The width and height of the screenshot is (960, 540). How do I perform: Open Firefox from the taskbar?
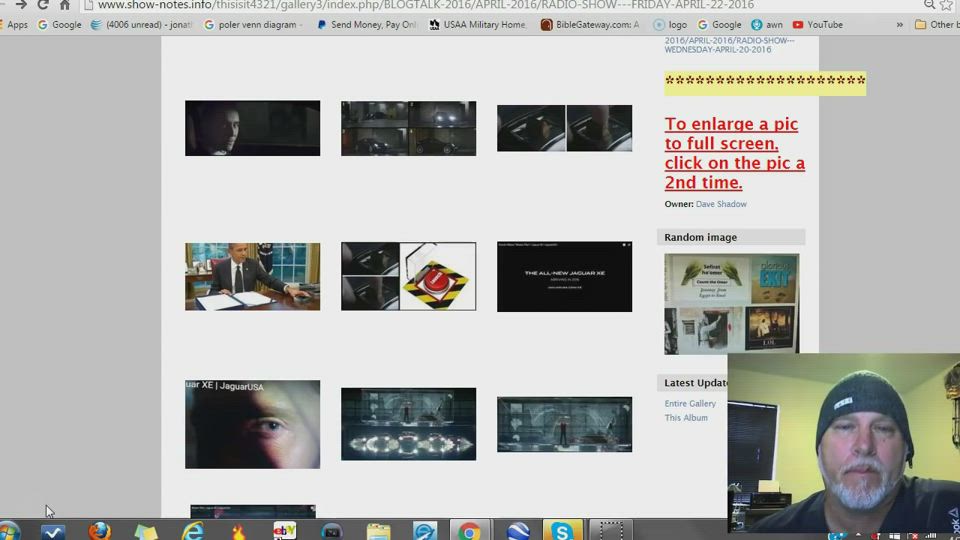click(99, 531)
